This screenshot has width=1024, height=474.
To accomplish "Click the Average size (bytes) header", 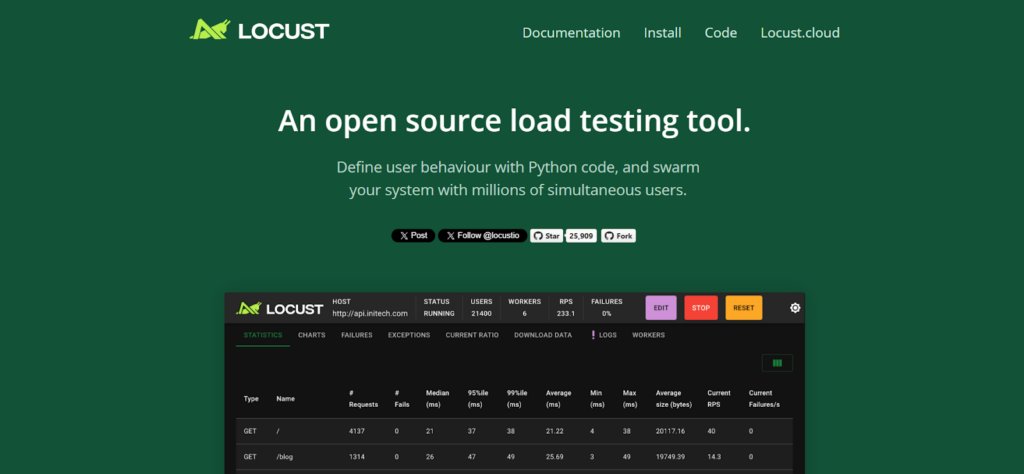I will point(672,399).
